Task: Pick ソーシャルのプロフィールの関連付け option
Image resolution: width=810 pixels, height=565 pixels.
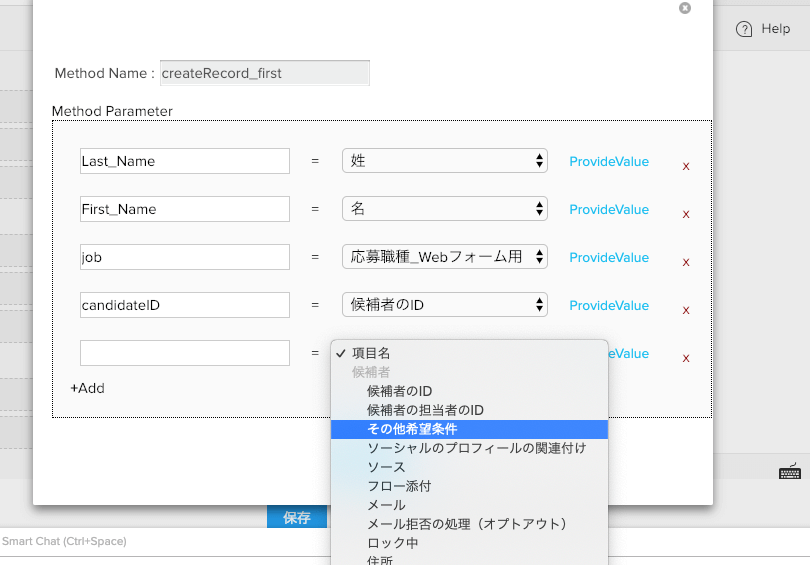Action: coord(476,448)
